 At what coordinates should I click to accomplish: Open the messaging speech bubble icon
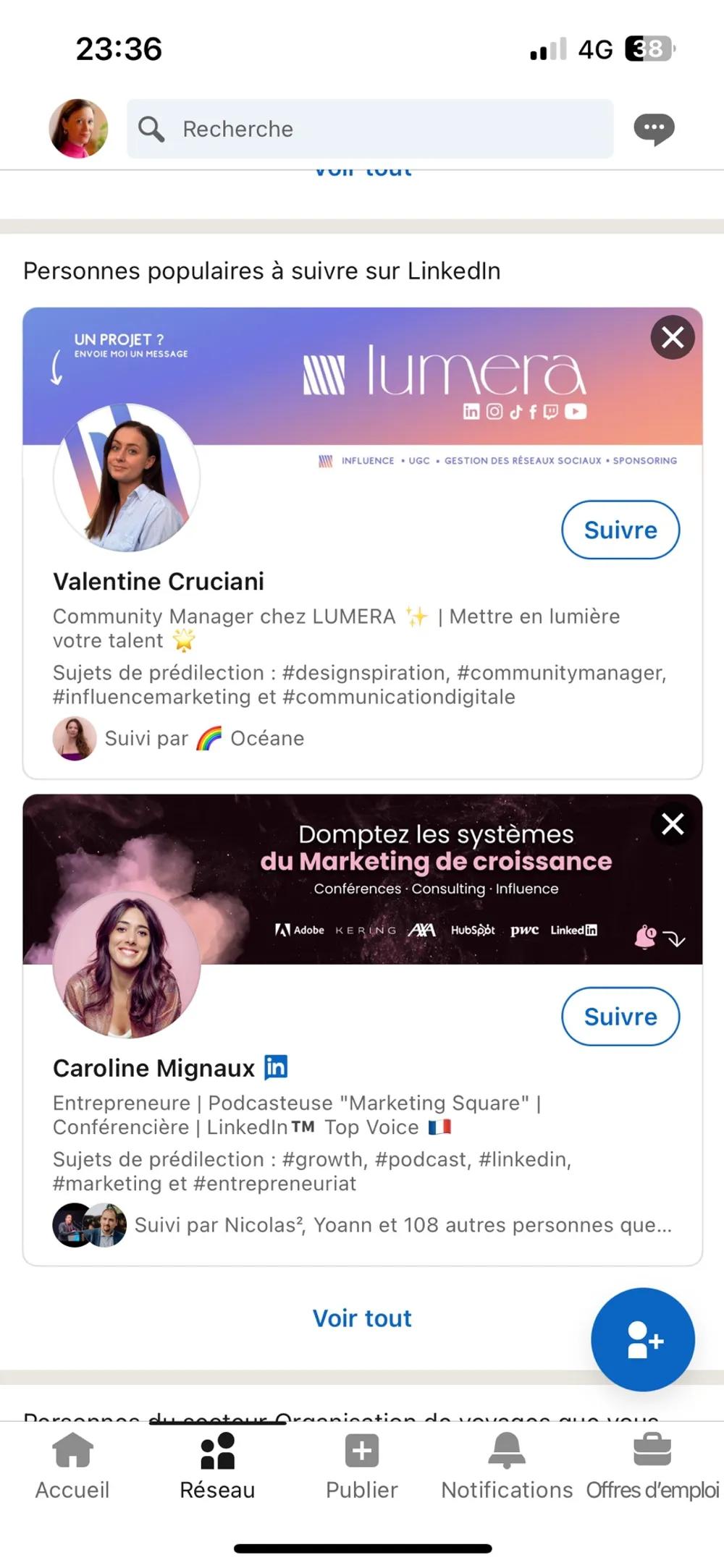tap(654, 129)
